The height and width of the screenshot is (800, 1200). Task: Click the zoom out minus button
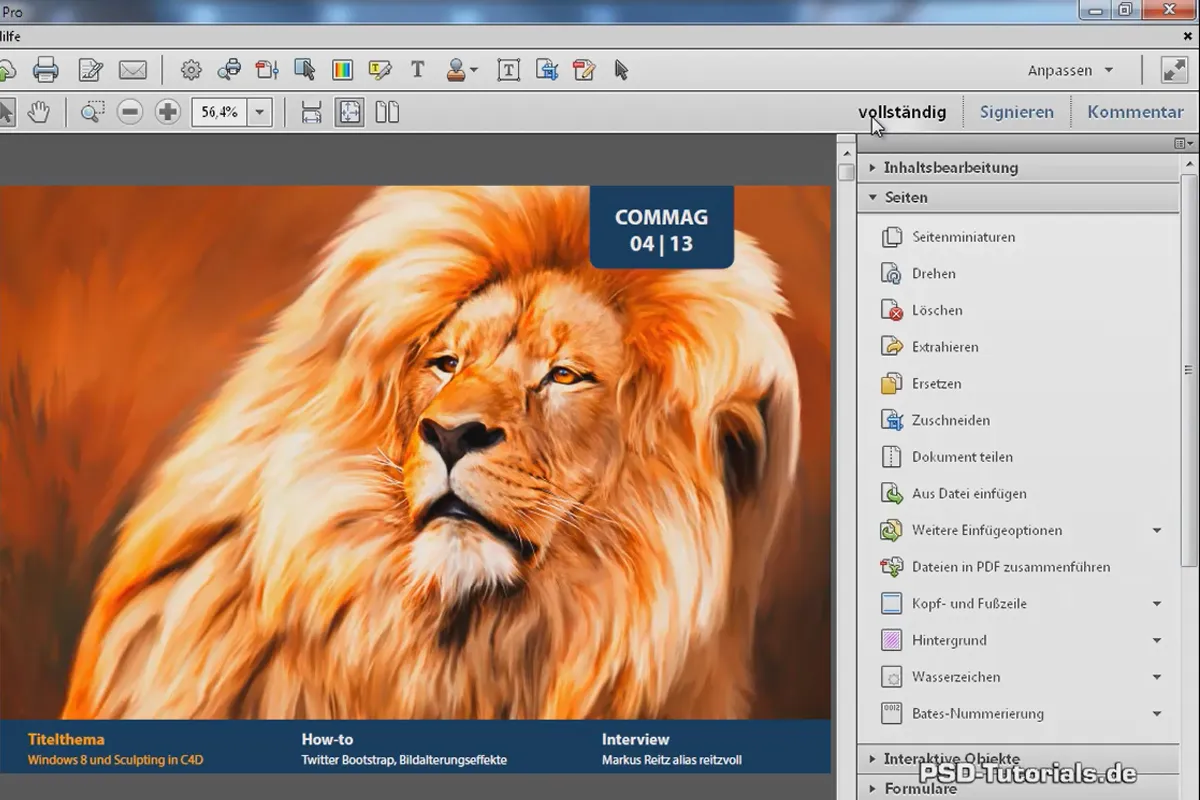coord(130,112)
